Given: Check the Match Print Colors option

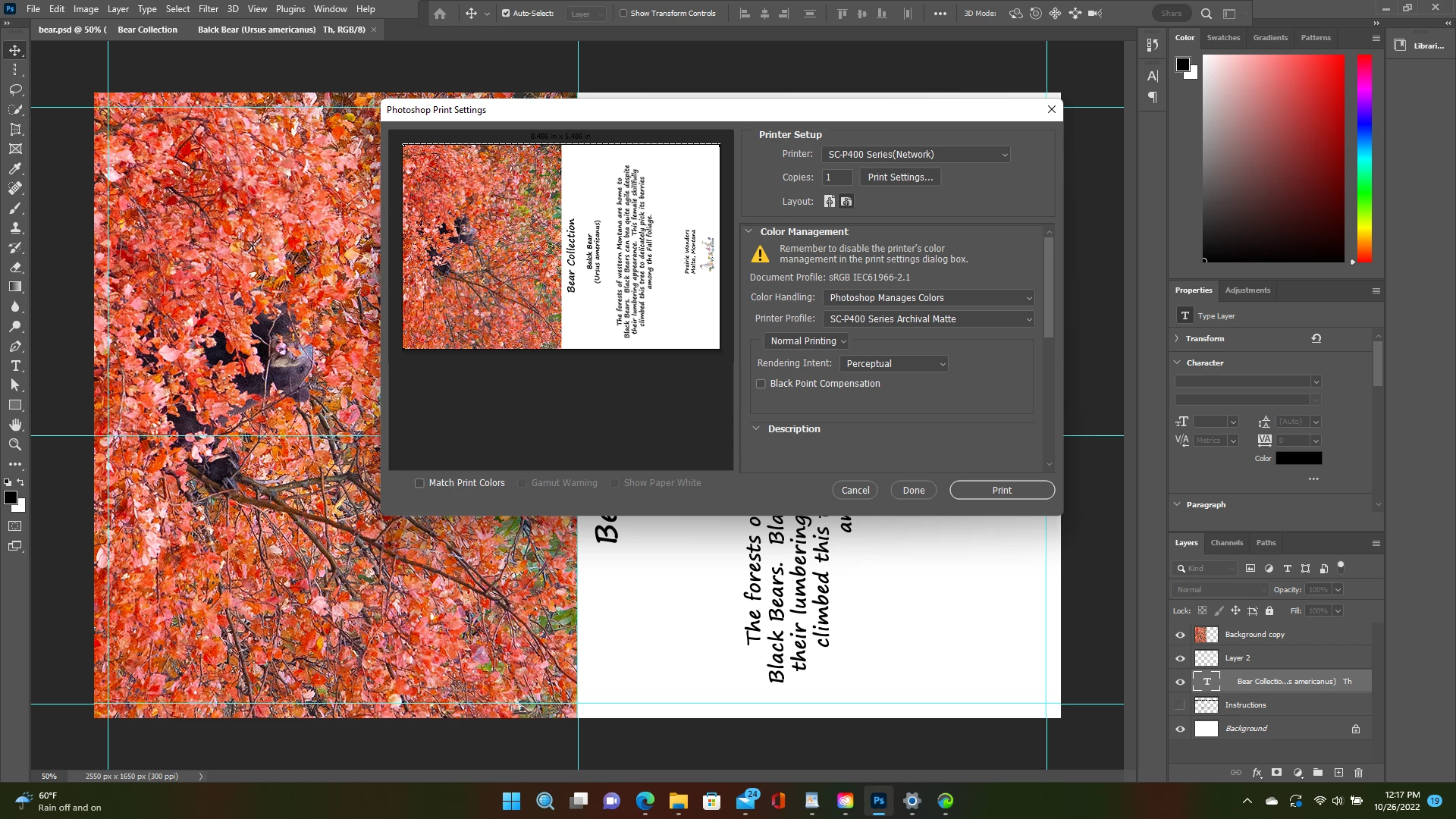Looking at the screenshot, I should pyautogui.click(x=419, y=483).
